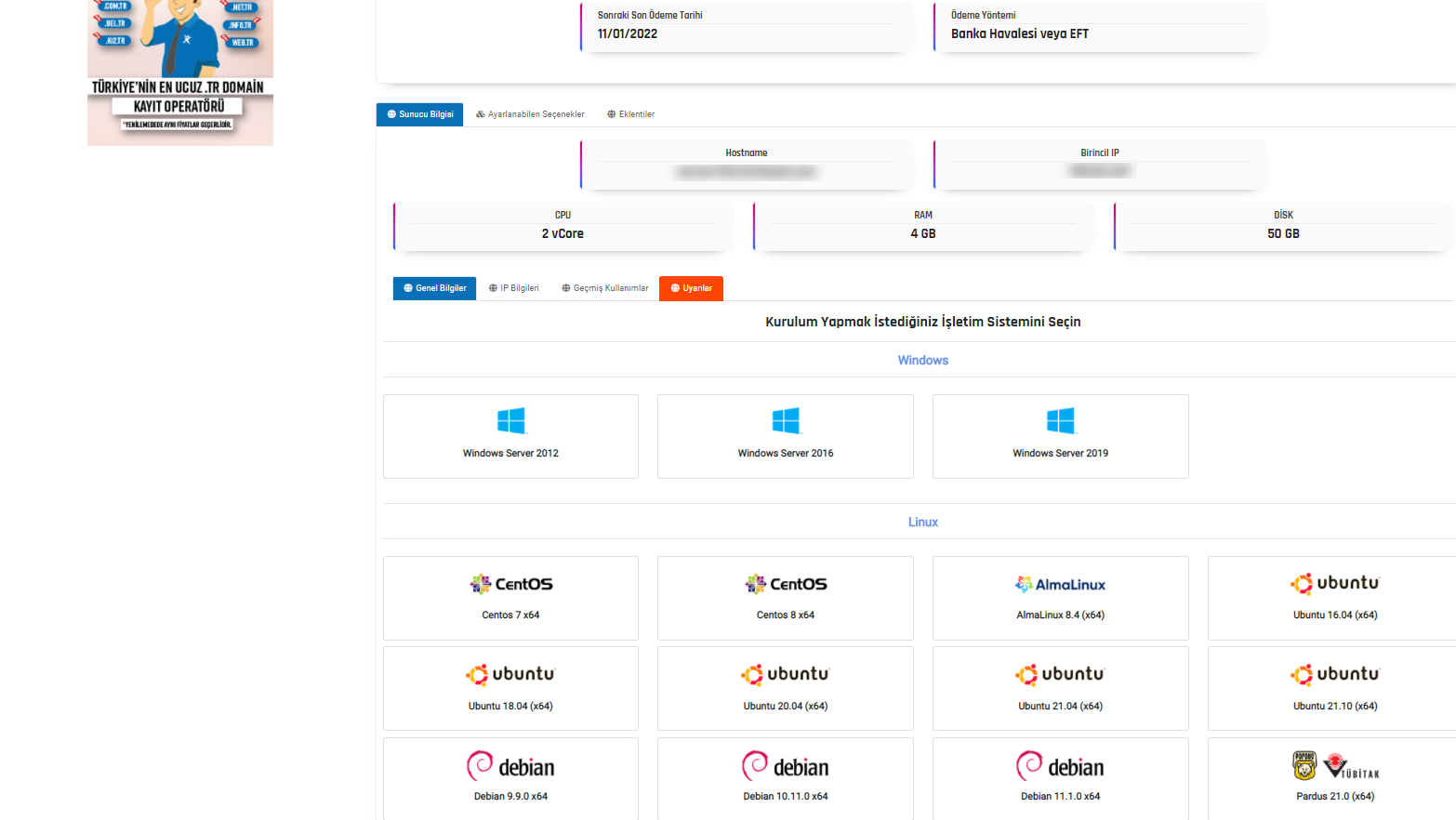Click the .TR domain advertisement banner
Screen dimensions: 1456x820
point(180,73)
